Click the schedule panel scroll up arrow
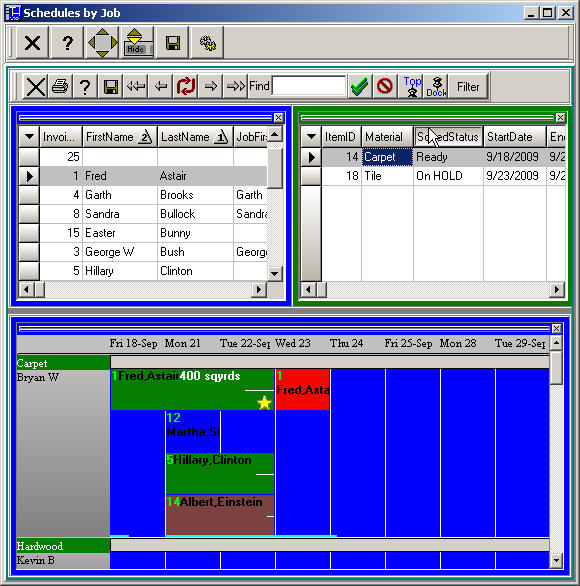The height and width of the screenshot is (586, 580). pyautogui.click(x=556, y=343)
